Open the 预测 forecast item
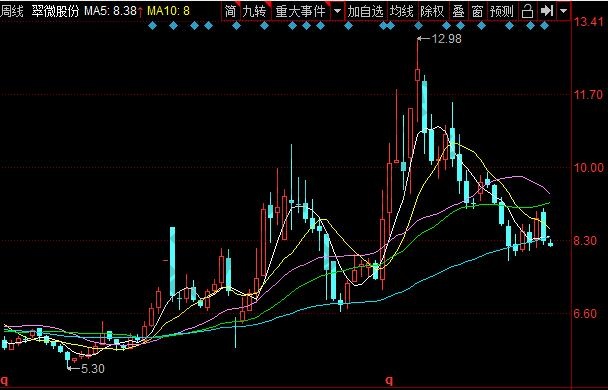The height and width of the screenshot is (390, 608). tap(502, 11)
